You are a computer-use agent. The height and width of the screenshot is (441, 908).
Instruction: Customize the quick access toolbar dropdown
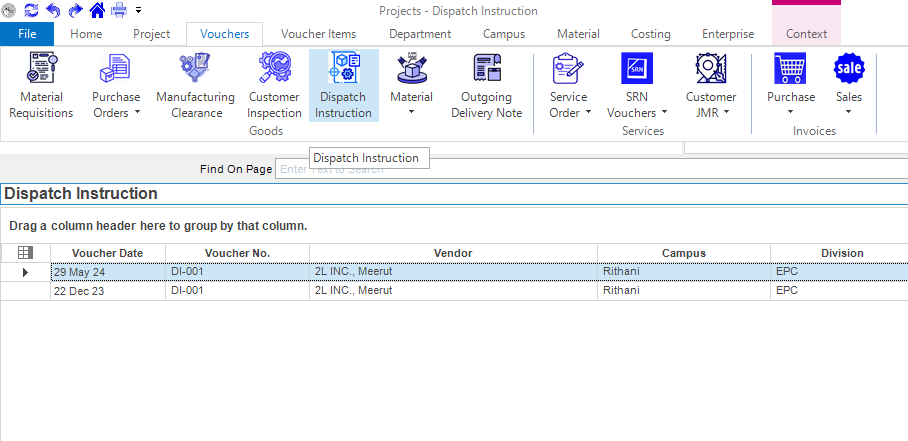tap(139, 11)
